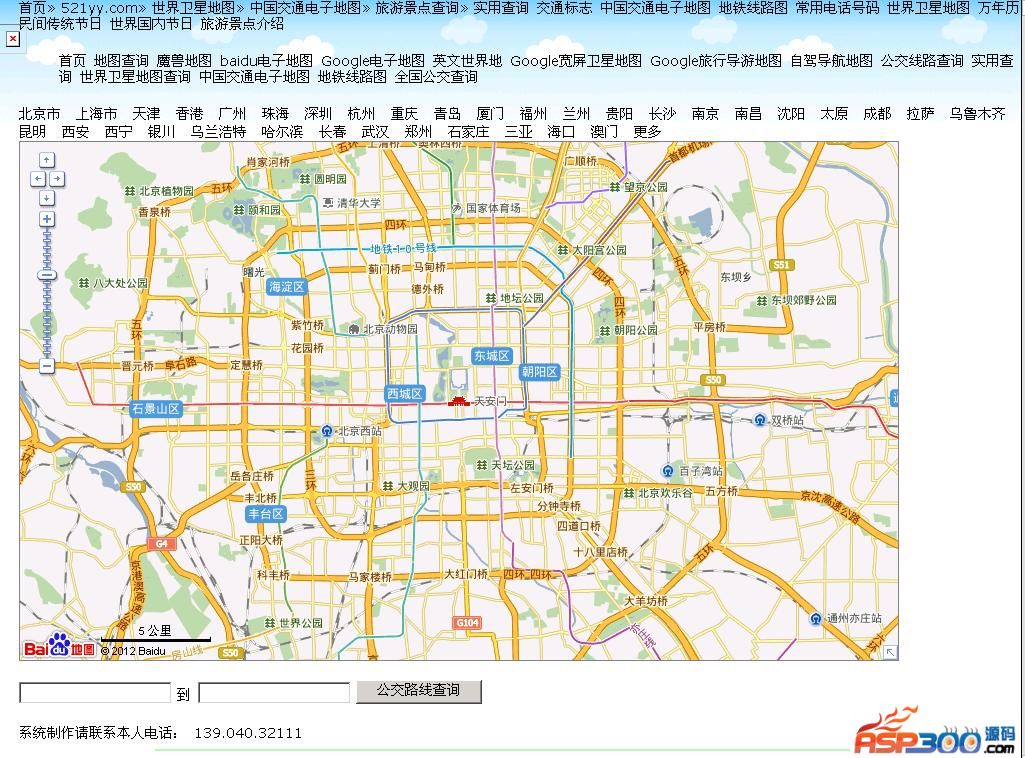This screenshot has width=1025, height=758.
Task: Click the G104 highway shield on the map
Action: click(468, 622)
